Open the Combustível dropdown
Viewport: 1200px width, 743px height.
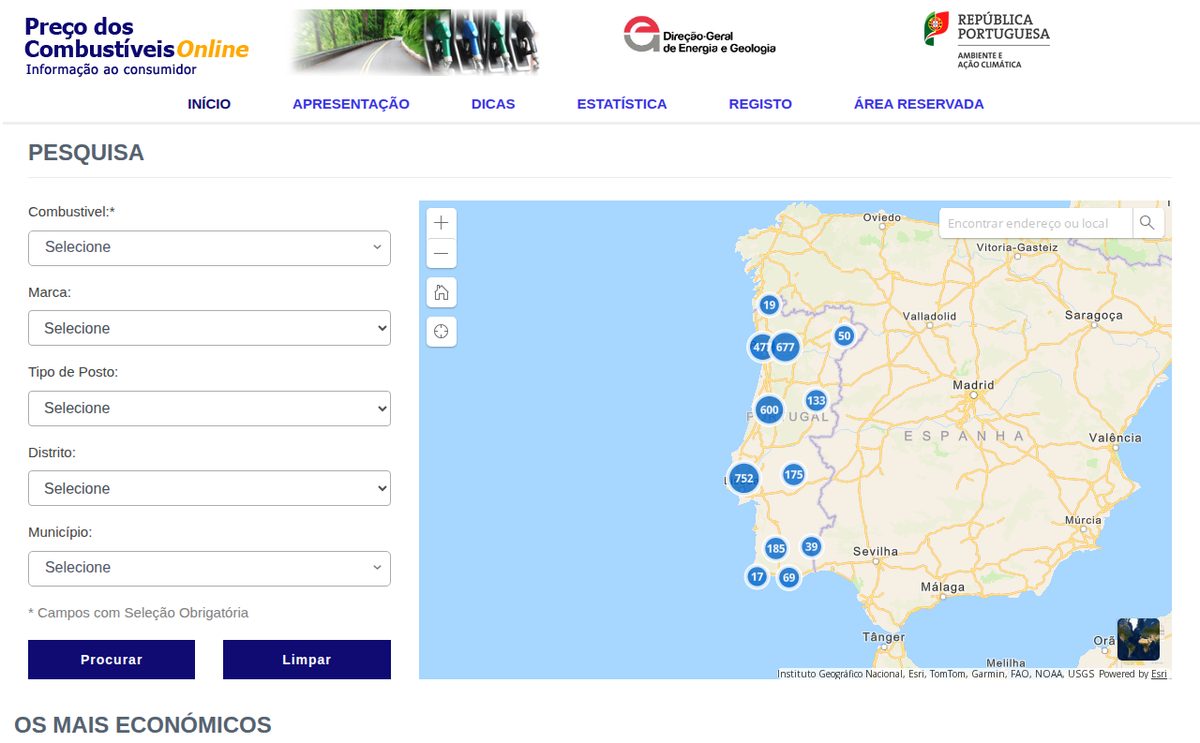(x=209, y=248)
